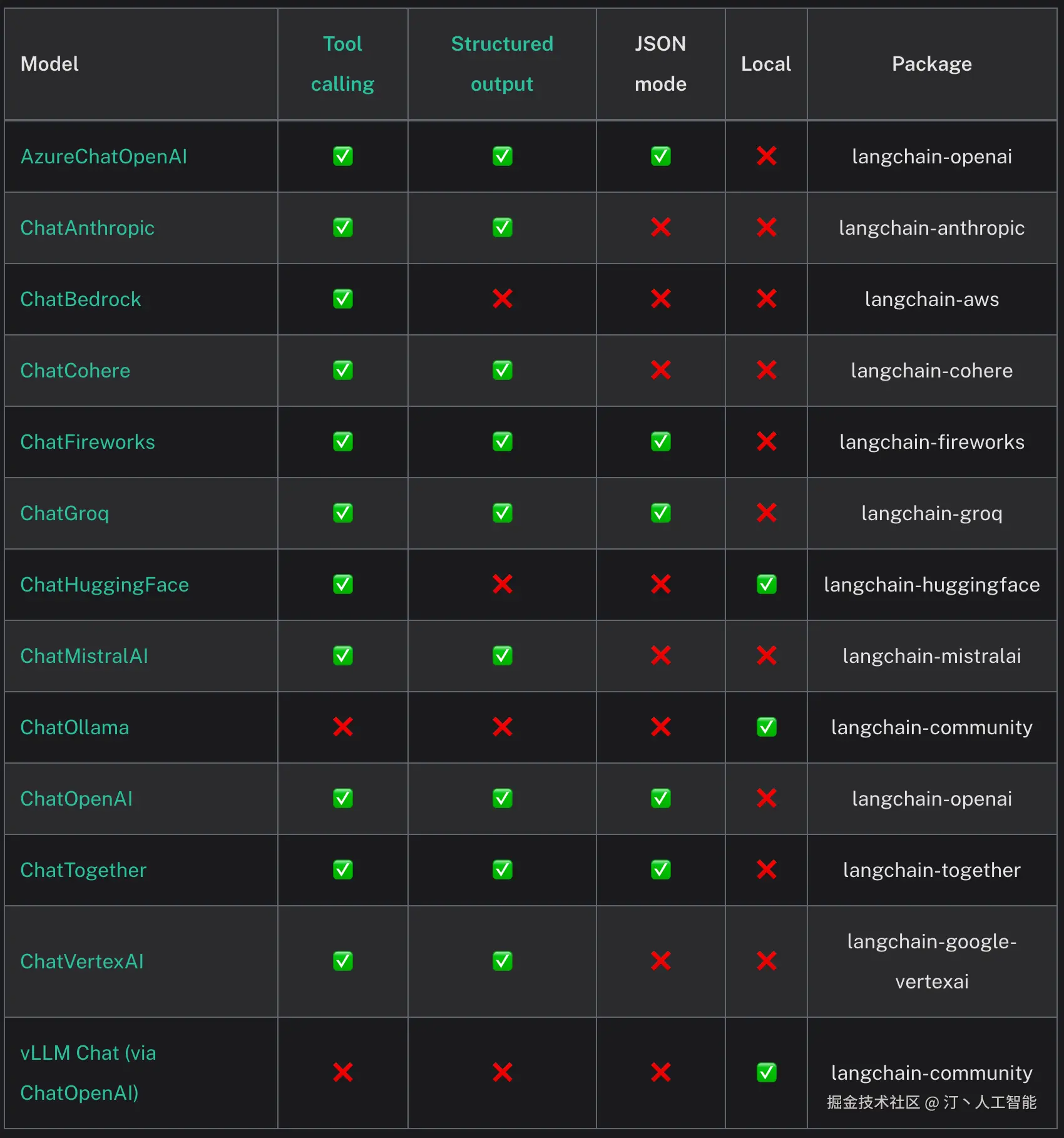Click the green Local check in vLLM Chat row
The height and width of the screenshot is (1138, 1064).
(767, 1072)
